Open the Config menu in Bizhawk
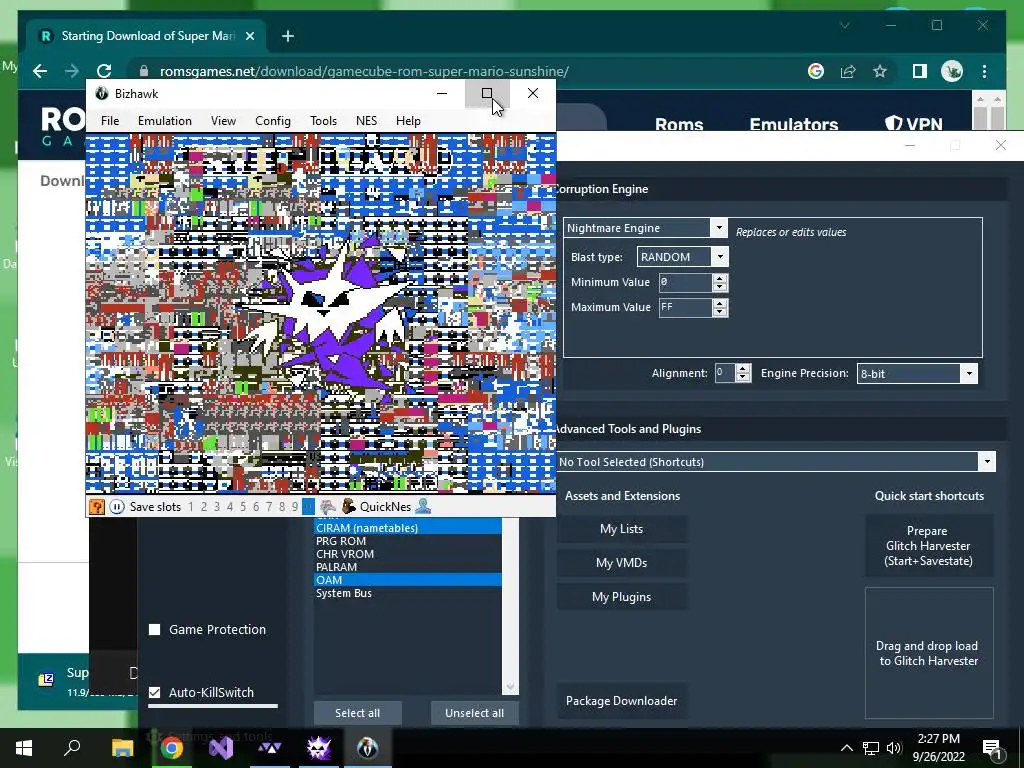The height and width of the screenshot is (768, 1024). pyautogui.click(x=273, y=121)
